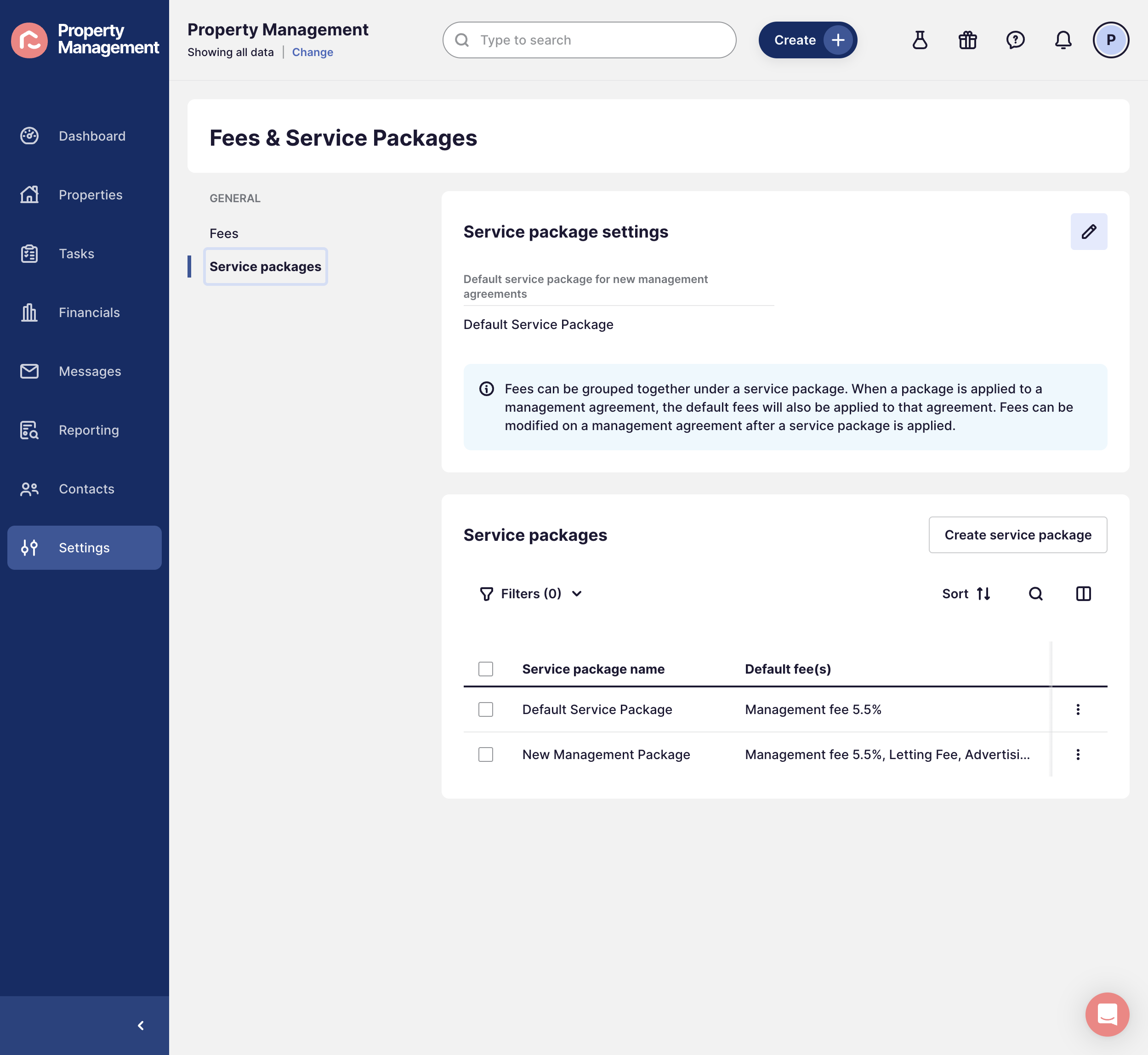Open the New Management Package row actions menu

coord(1078,754)
